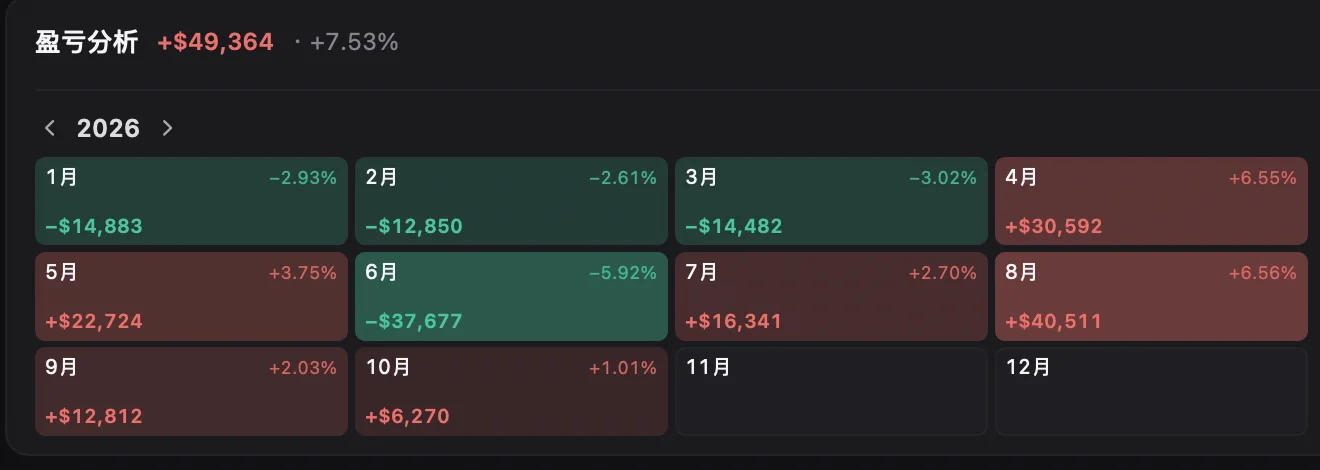The height and width of the screenshot is (470, 1320).
Task: Open April tile showing +$30,592
Action: pos(1151,201)
